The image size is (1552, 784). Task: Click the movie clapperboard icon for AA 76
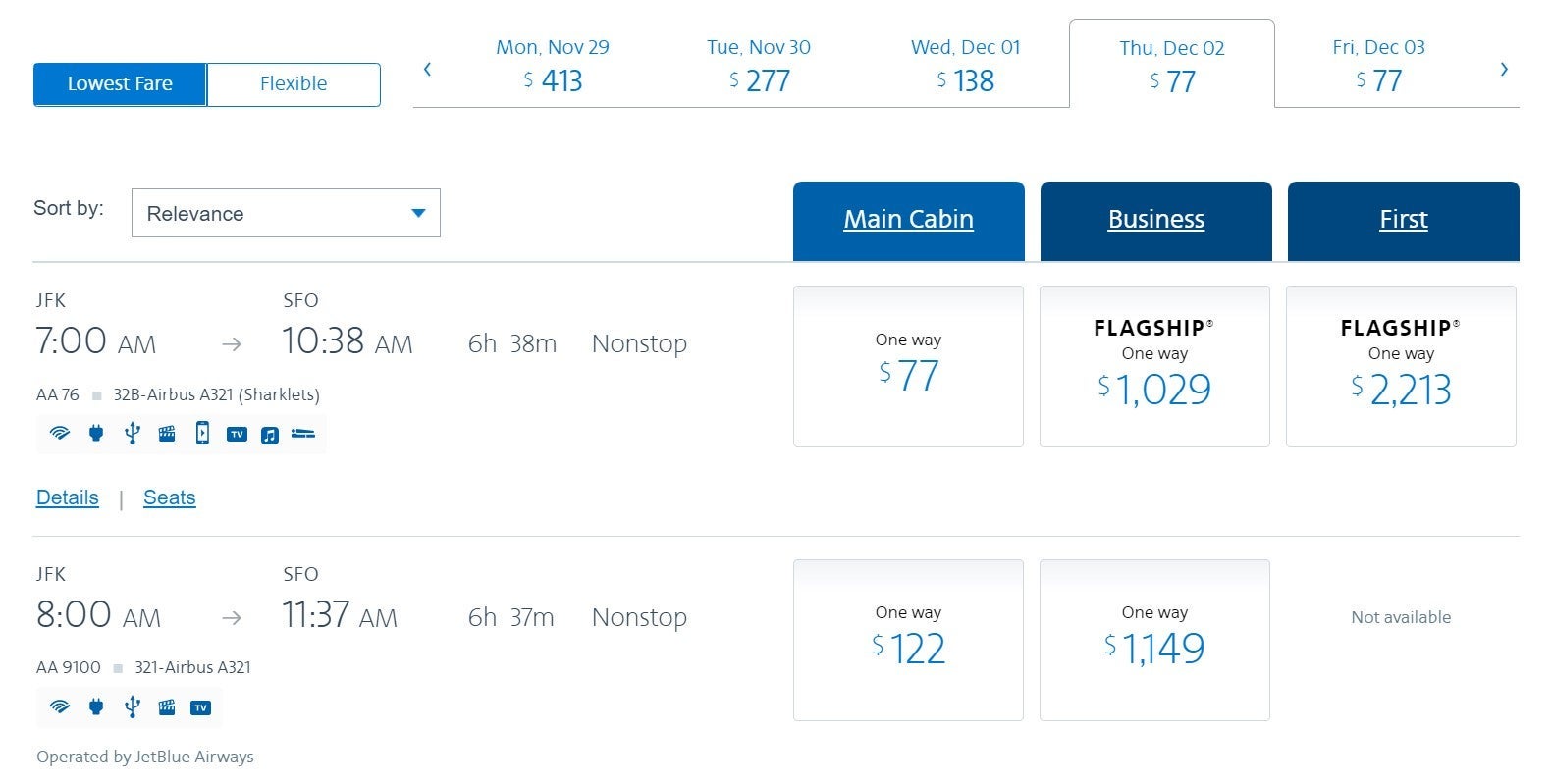[167, 434]
